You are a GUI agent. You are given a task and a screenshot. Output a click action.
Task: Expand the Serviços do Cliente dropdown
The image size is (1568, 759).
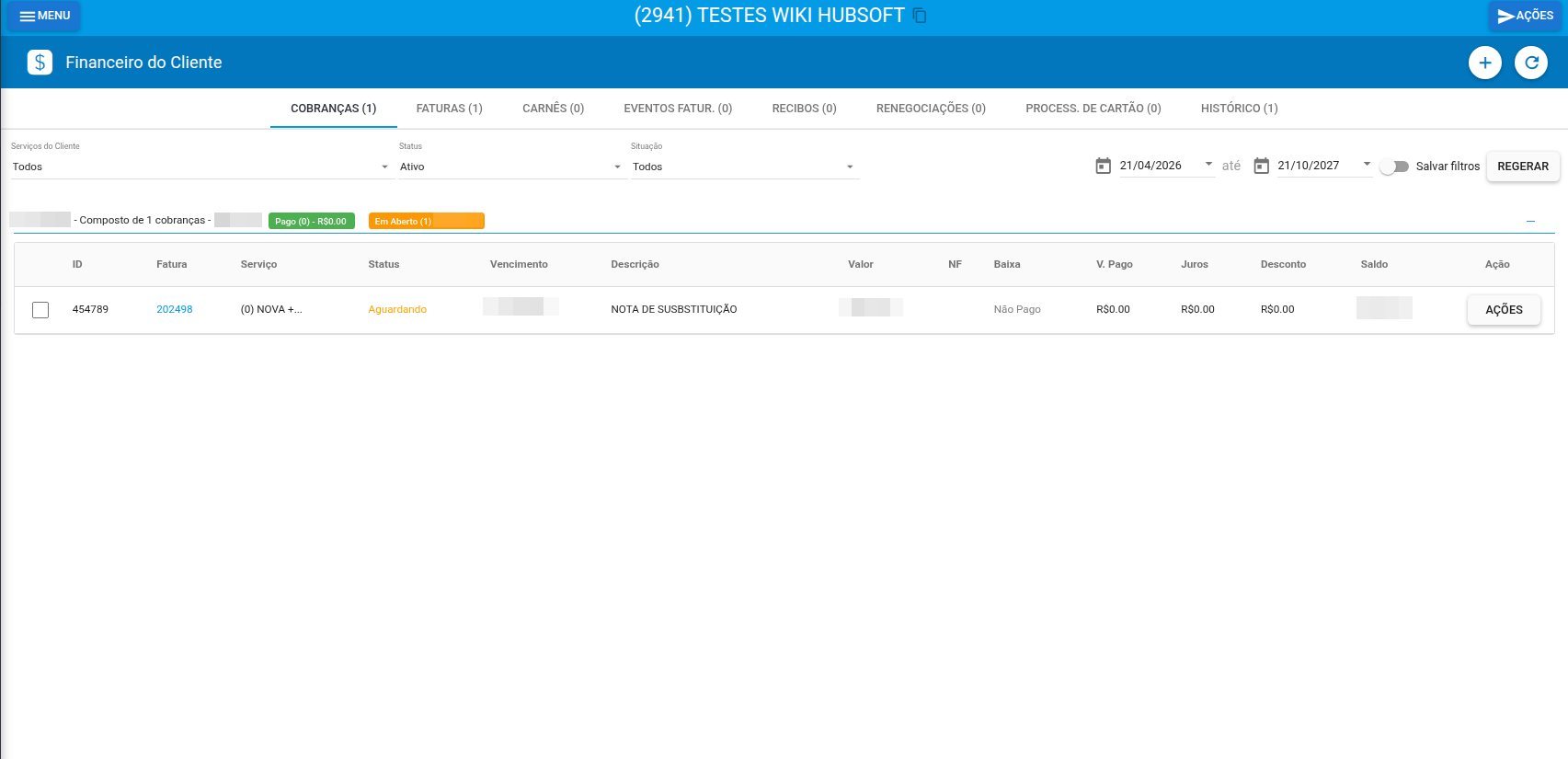(x=200, y=167)
